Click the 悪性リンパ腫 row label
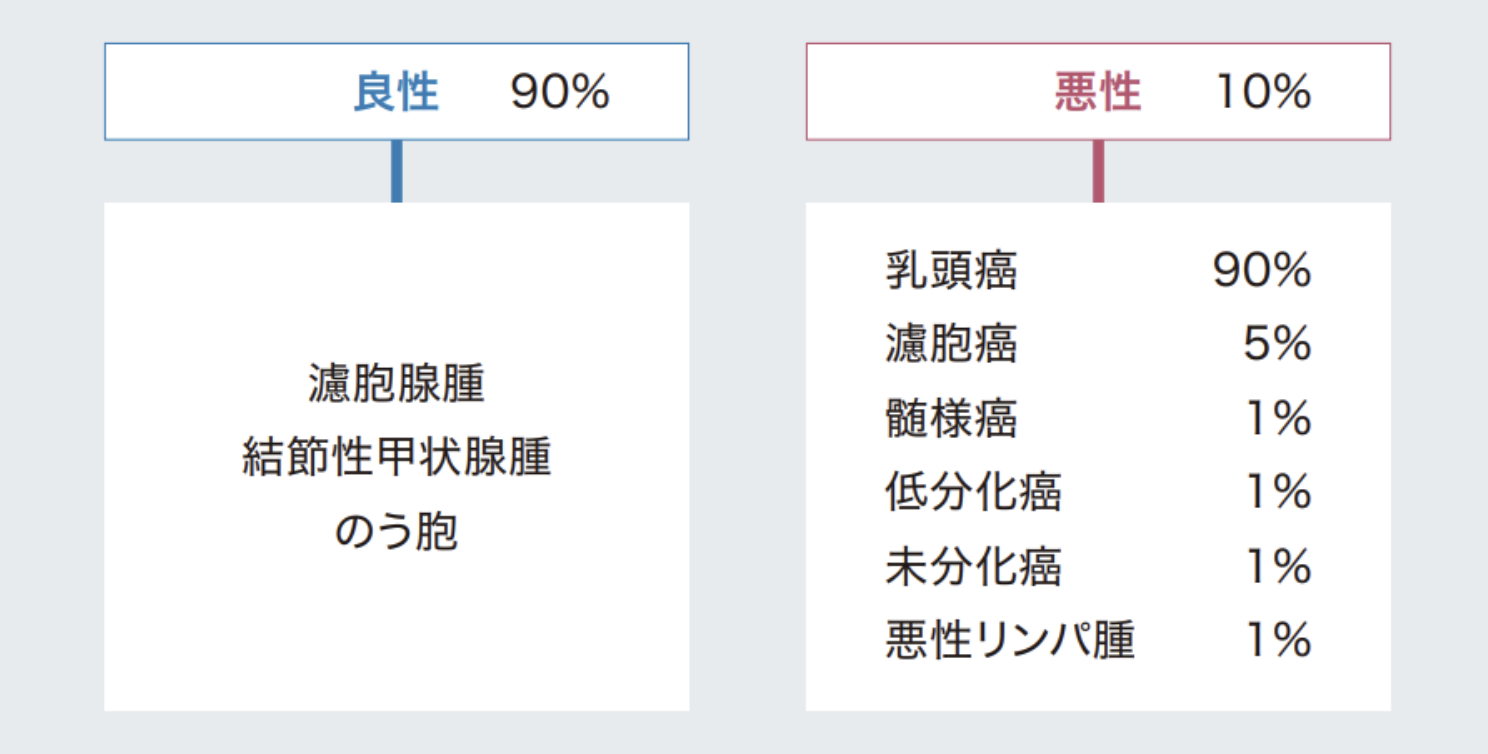Image resolution: width=1488 pixels, height=754 pixels. click(1010, 640)
